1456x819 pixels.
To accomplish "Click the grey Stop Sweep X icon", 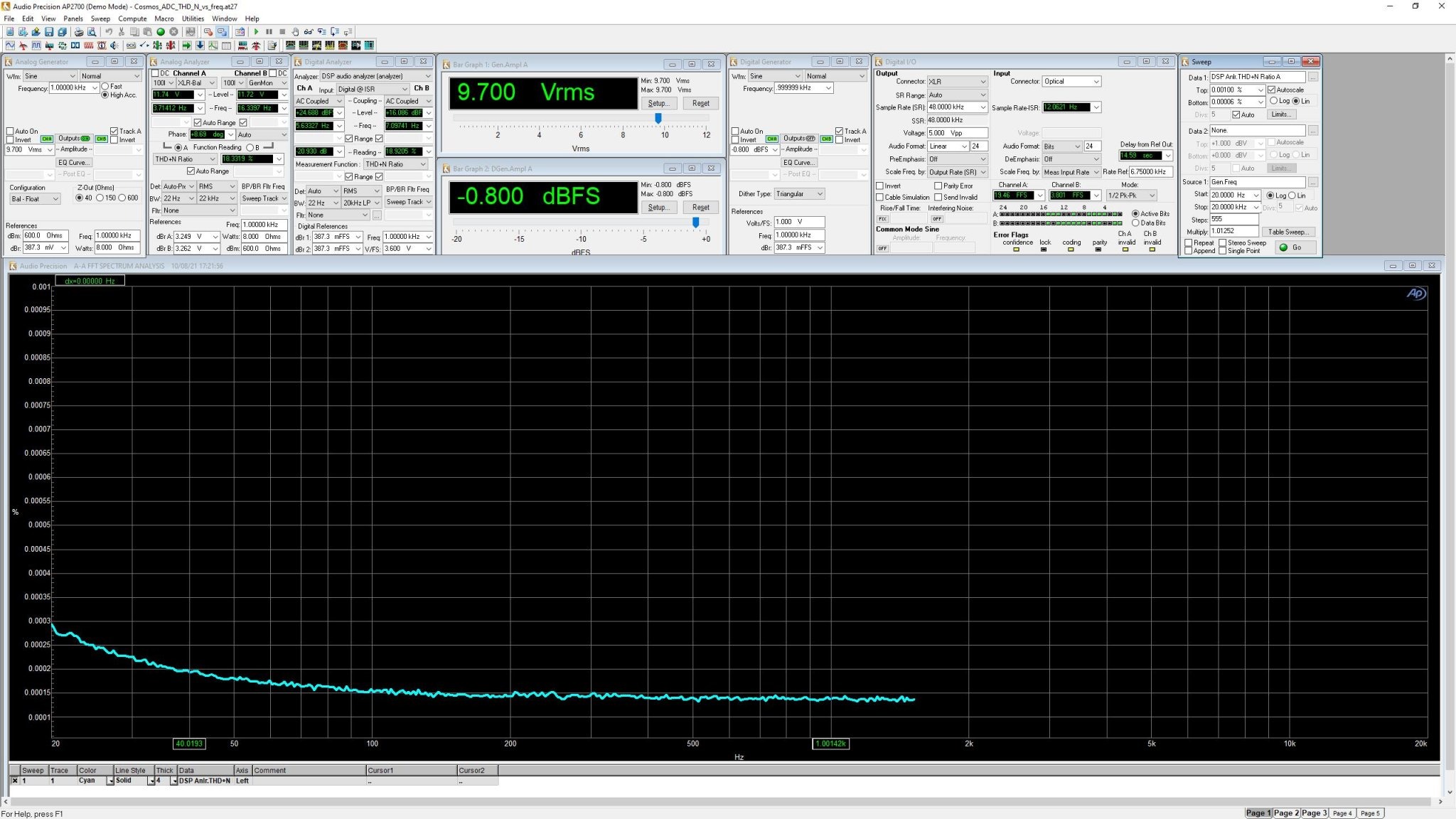I will 173,31.
